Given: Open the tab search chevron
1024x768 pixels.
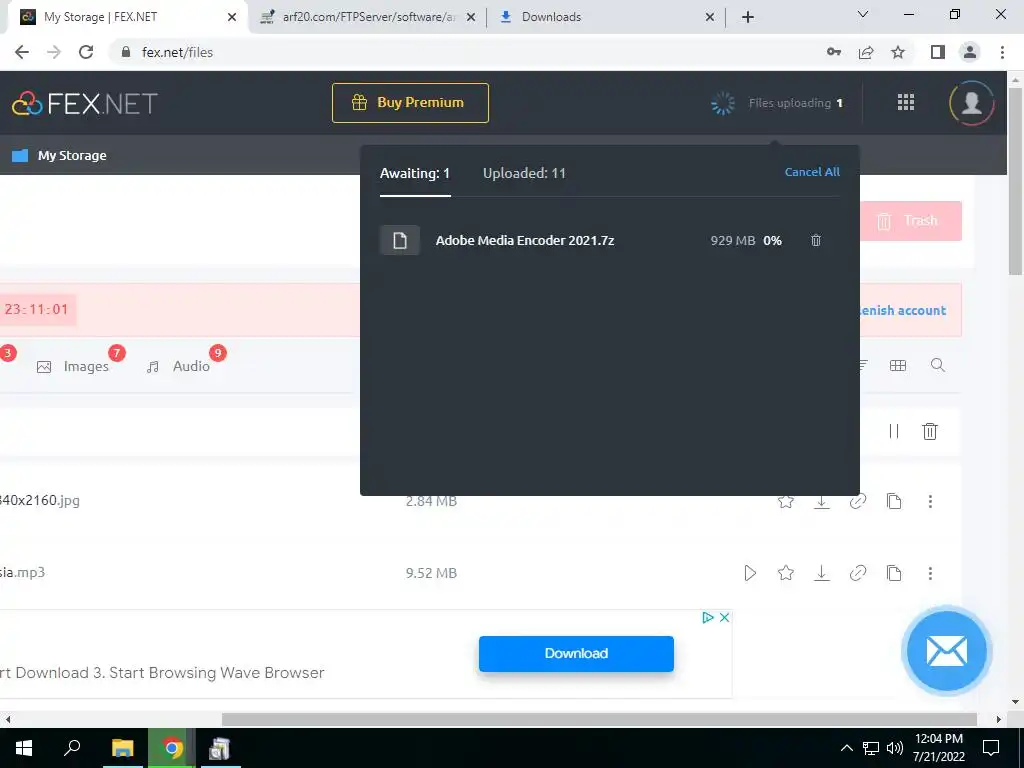Looking at the screenshot, I should (x=863, y=14).
